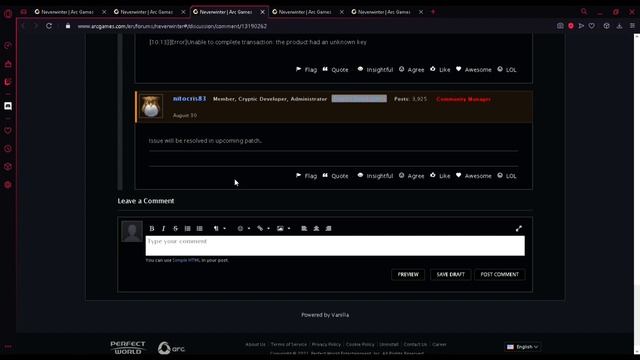
Task: Click the SAVE DRAFT button
Action: coord(451,274)
